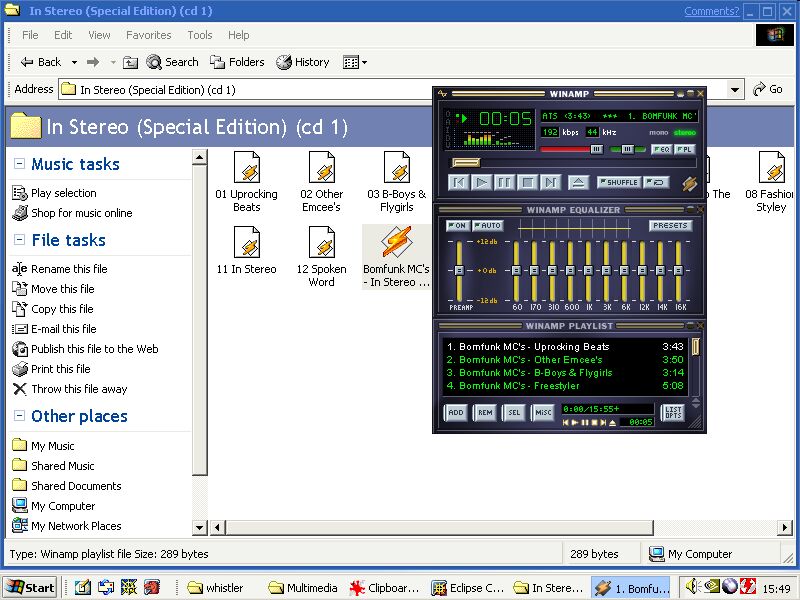Viewport: 800px width, 600px height.
Task: Open the MISC menu in the playlist window
Action: [543, 411]
